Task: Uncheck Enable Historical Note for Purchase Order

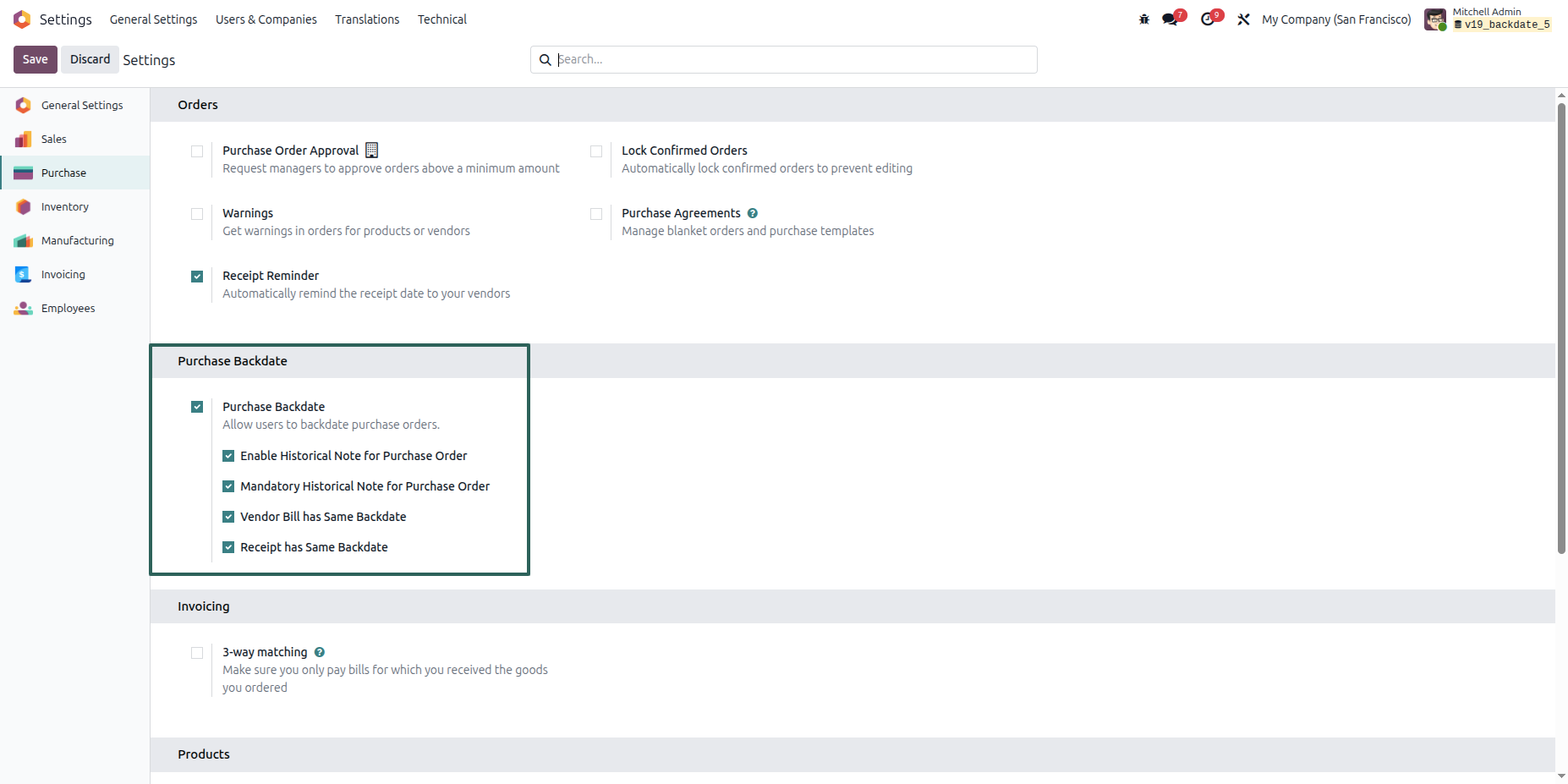Action: [228, 456]
